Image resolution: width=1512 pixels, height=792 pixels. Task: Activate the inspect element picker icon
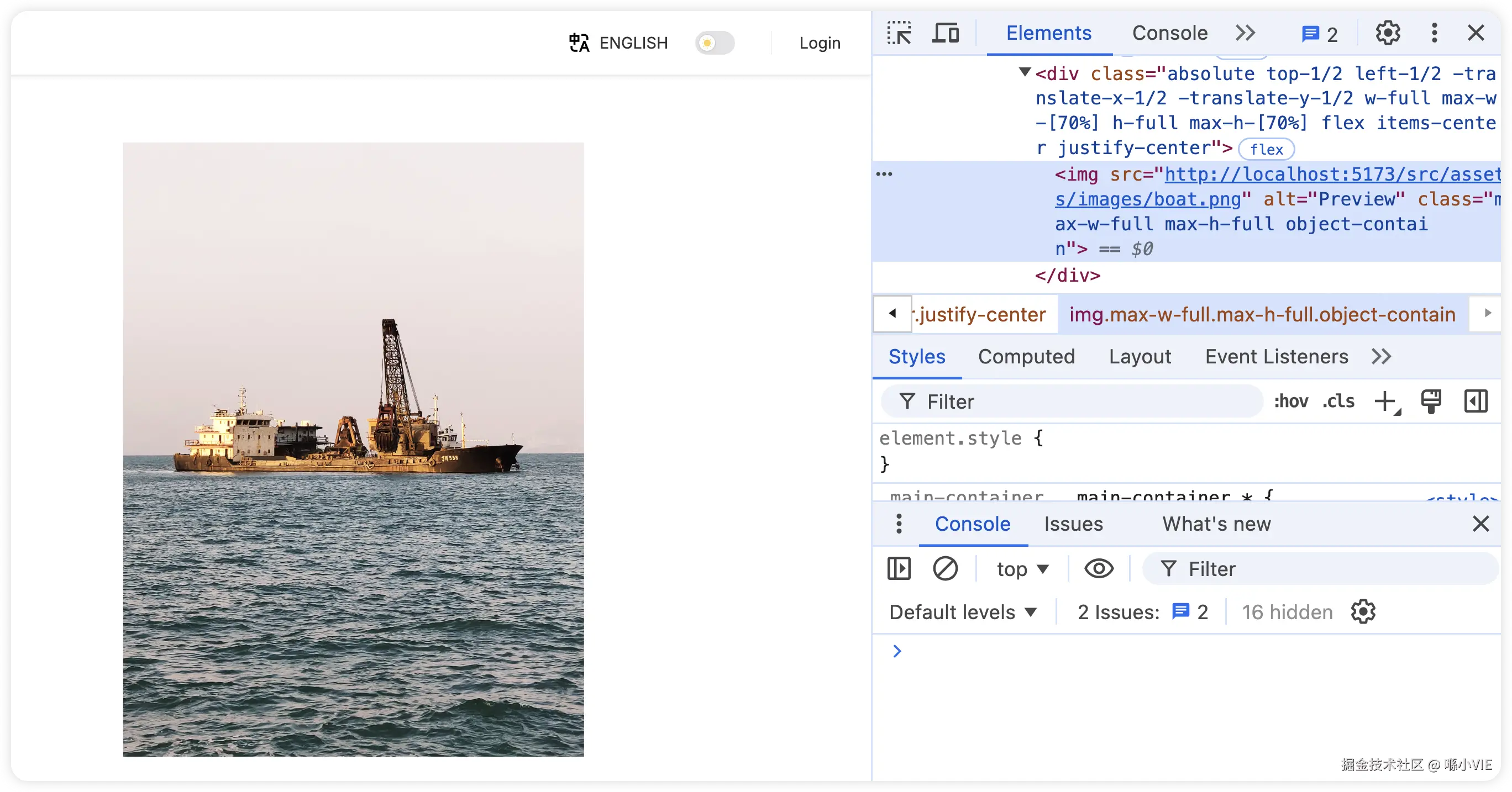pos(899,33)
